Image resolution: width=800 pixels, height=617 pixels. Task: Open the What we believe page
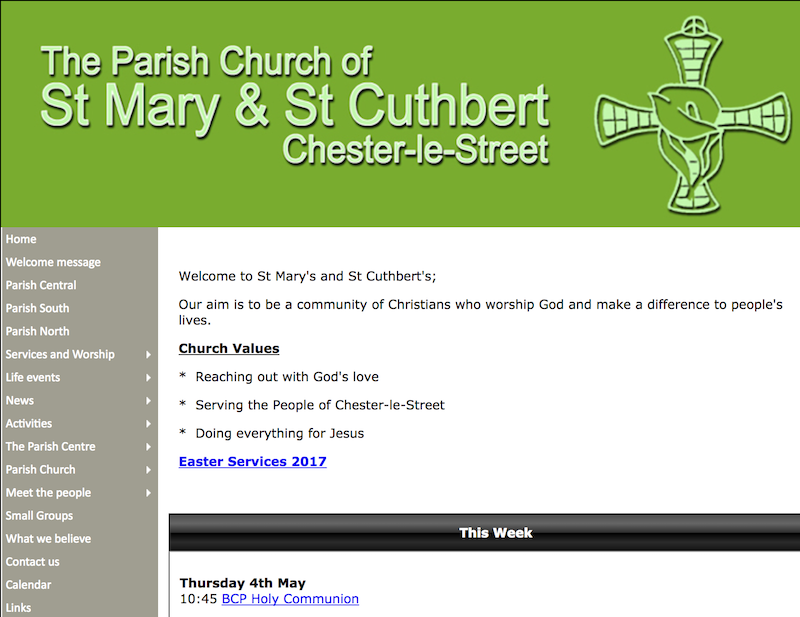[x=48, y=538]
